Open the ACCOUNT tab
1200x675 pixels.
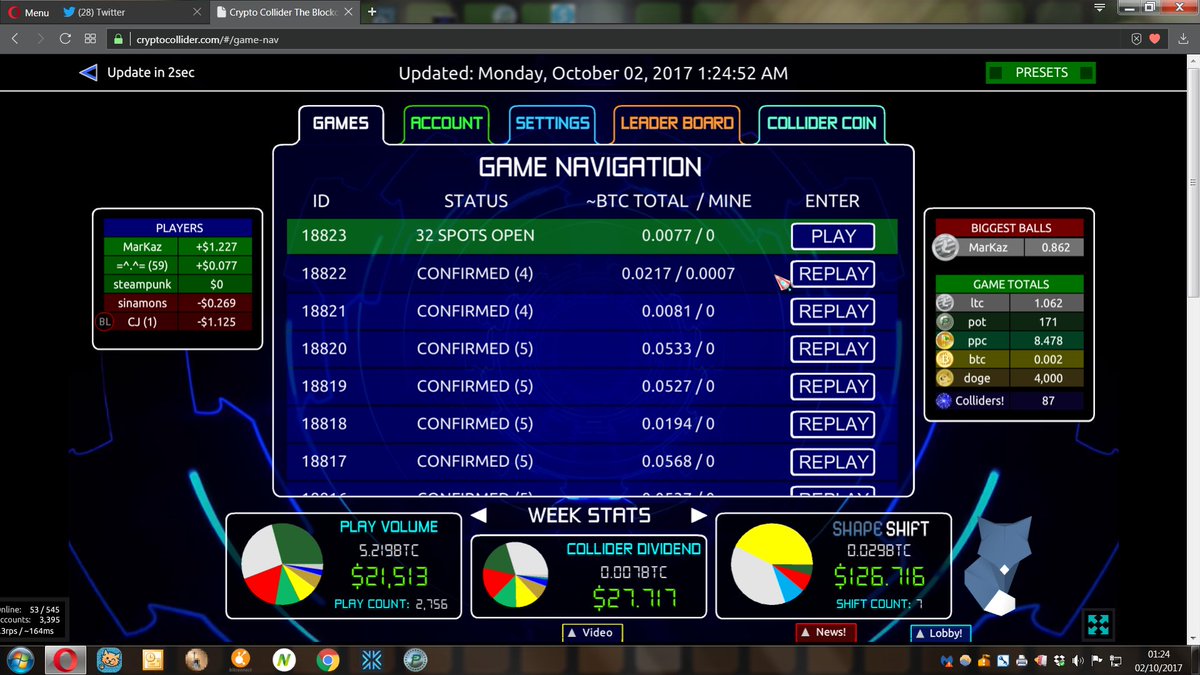(x=446, y=123)
